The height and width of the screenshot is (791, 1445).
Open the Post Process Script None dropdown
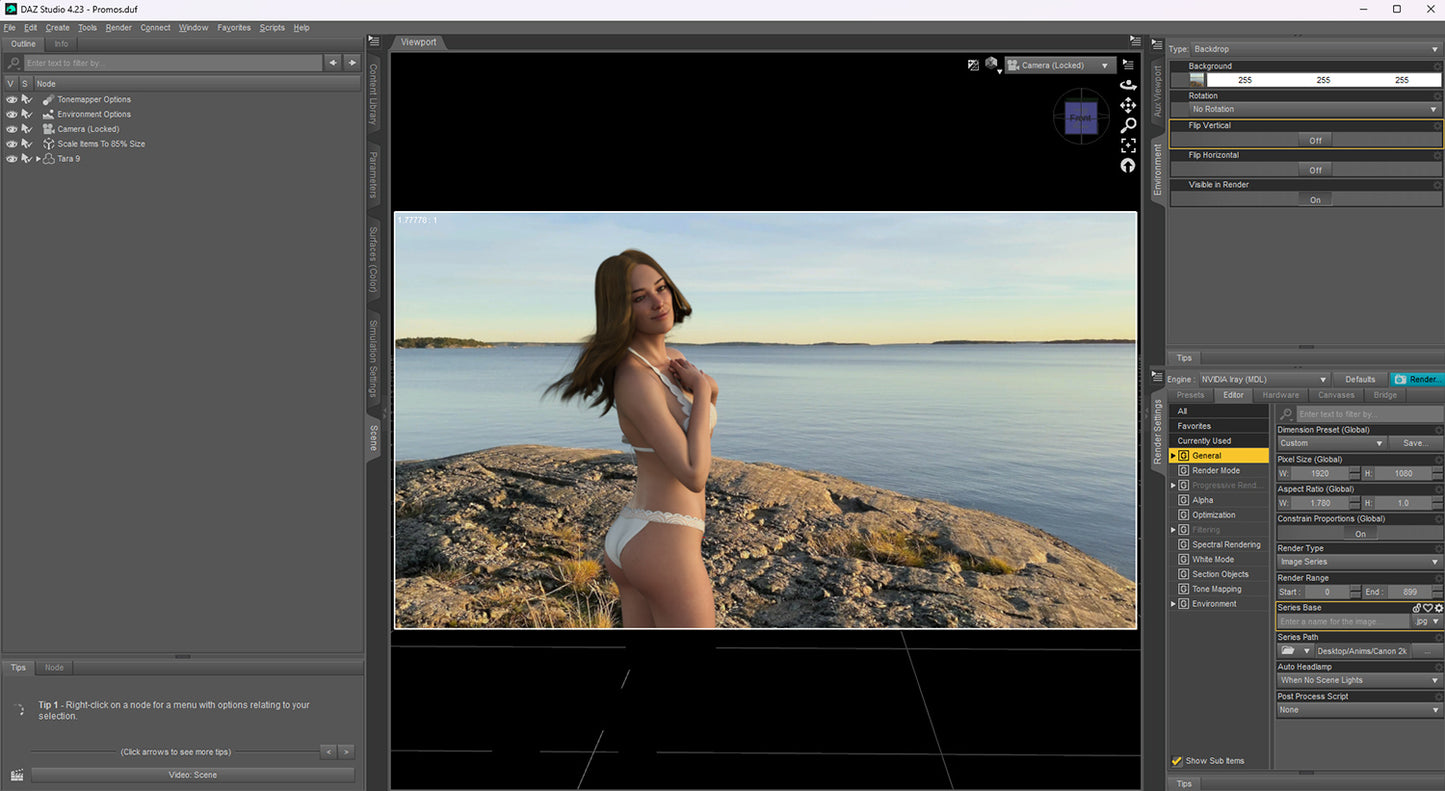[x=1360, y=710]
